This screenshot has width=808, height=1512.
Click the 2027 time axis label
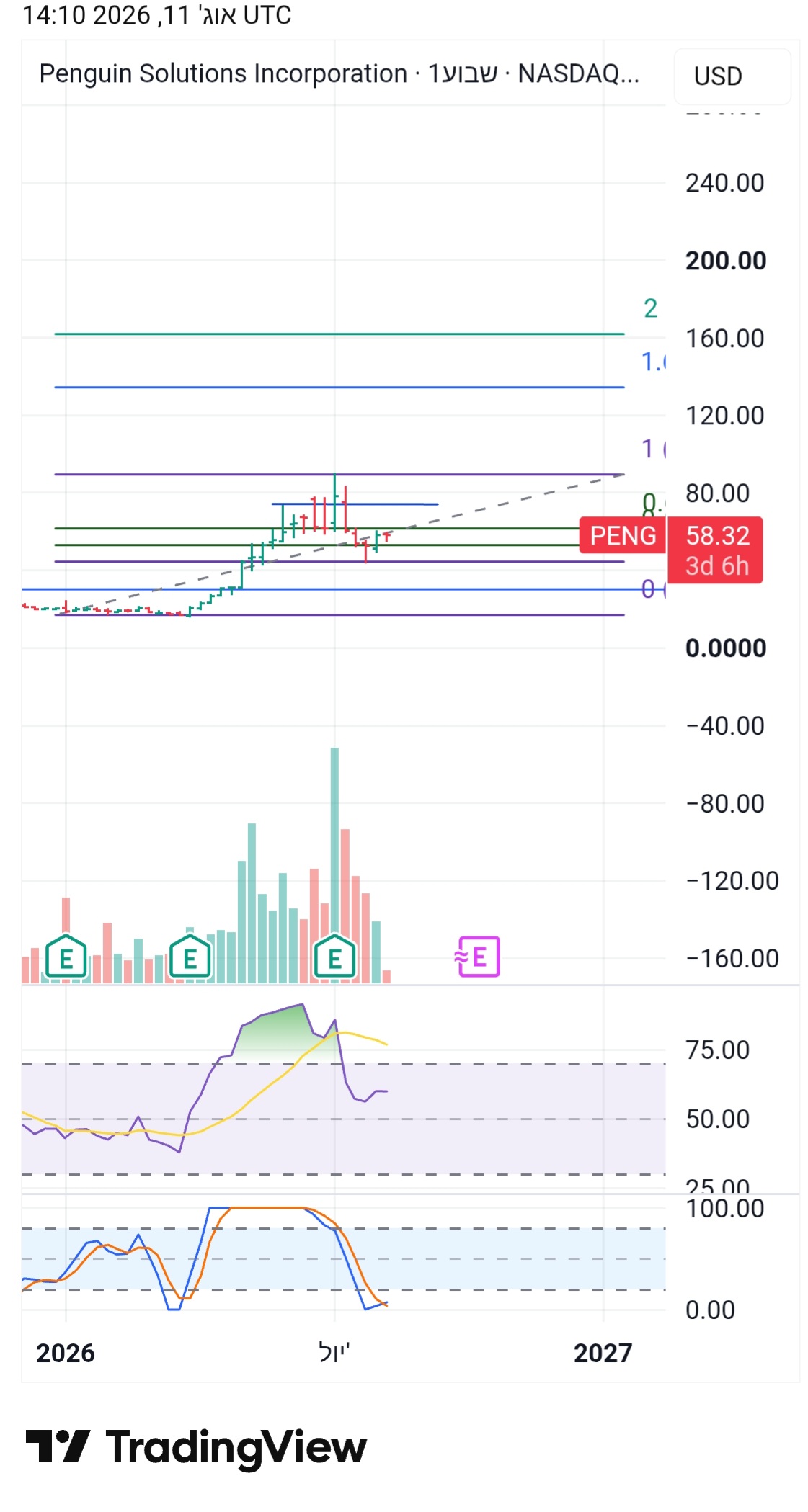pos(603,1353)
